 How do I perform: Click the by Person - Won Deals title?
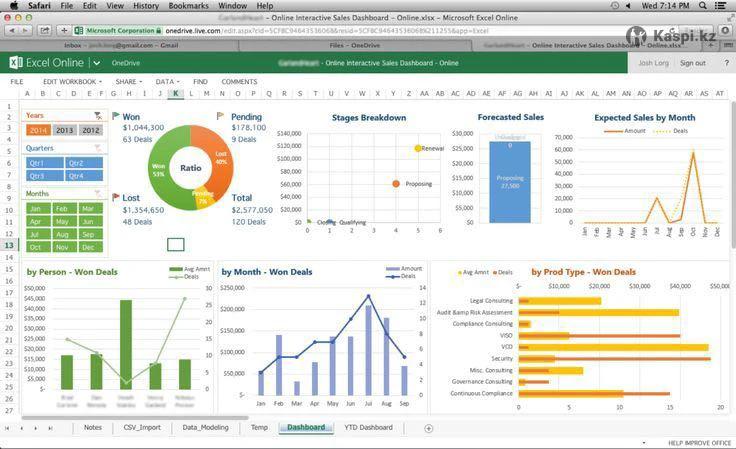point(72,272)
